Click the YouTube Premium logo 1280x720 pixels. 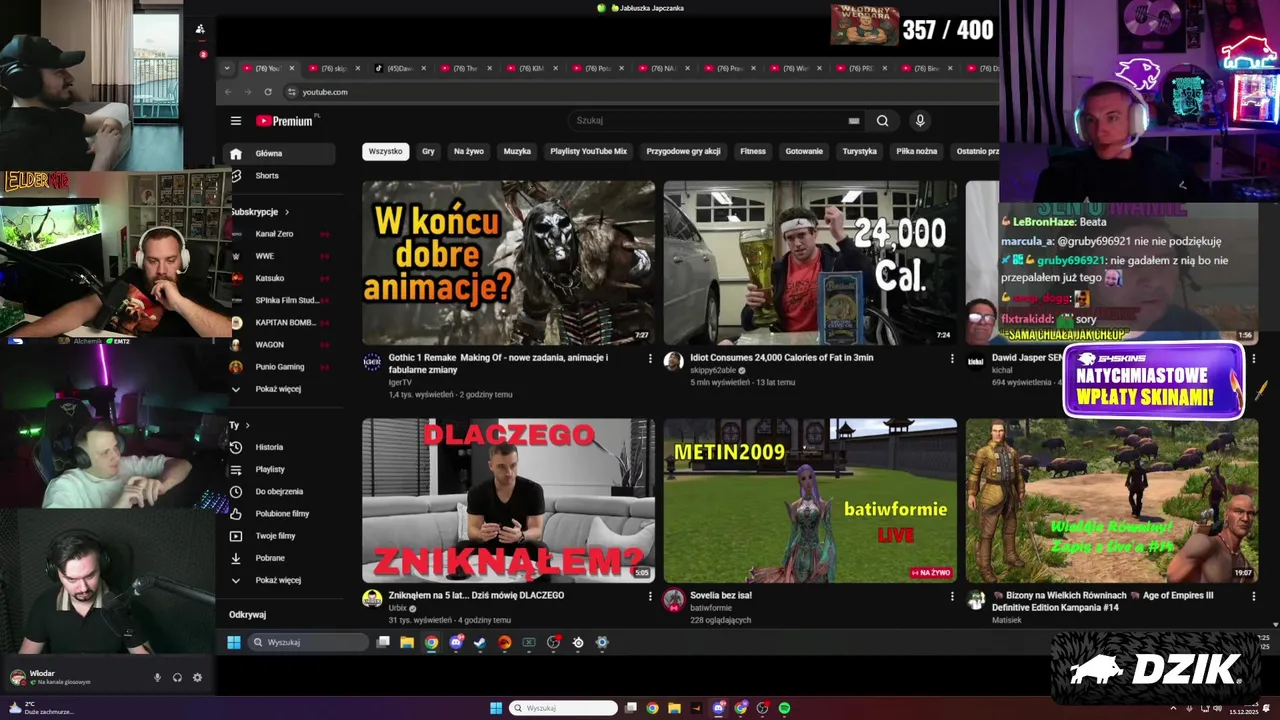click(287, 121)
